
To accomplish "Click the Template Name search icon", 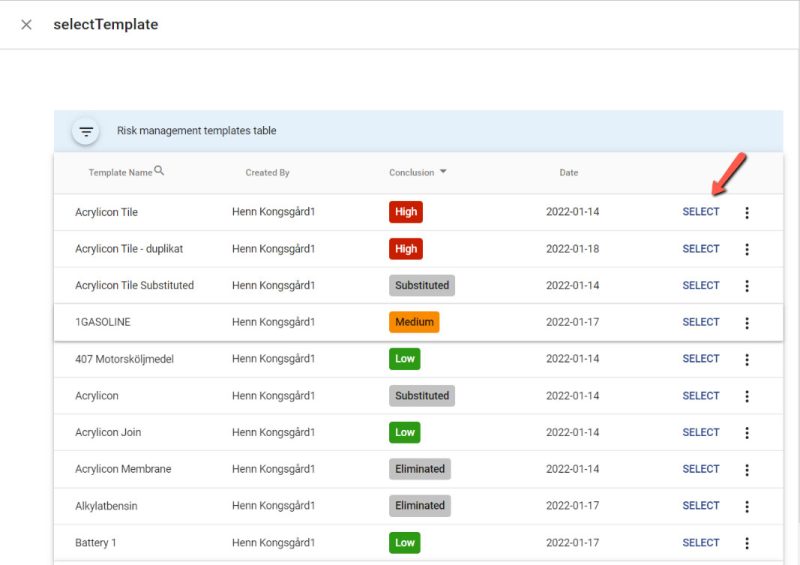I will click(159, 170).
